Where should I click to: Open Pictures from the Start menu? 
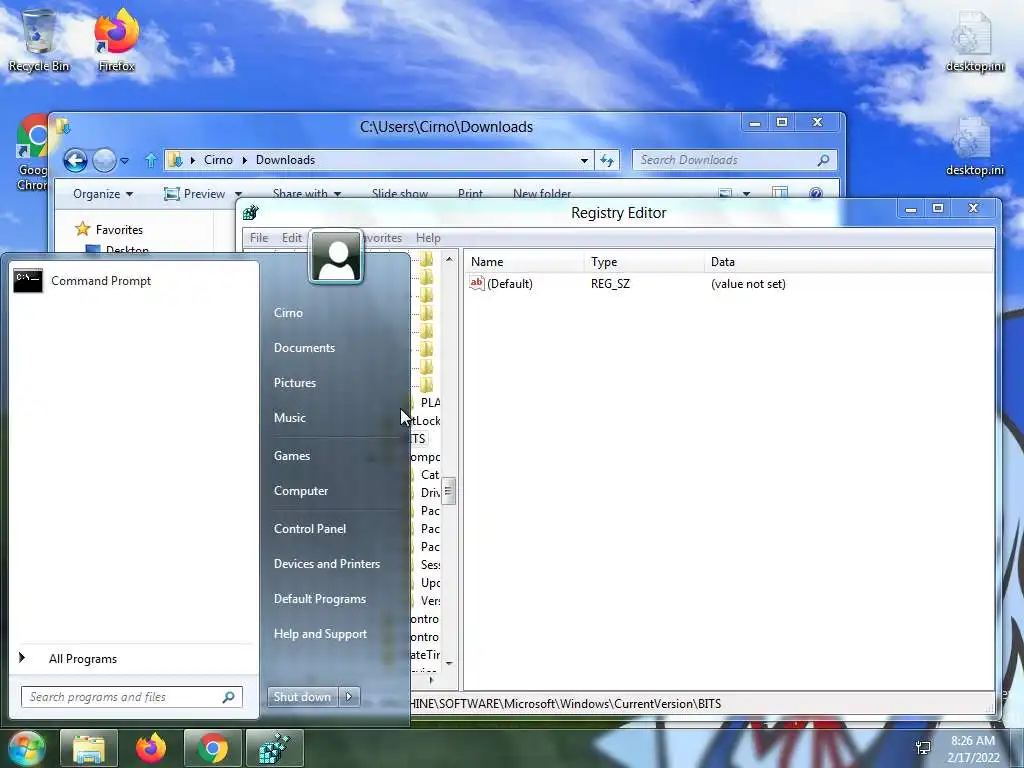pyautogui.click(x=295, y=383)
